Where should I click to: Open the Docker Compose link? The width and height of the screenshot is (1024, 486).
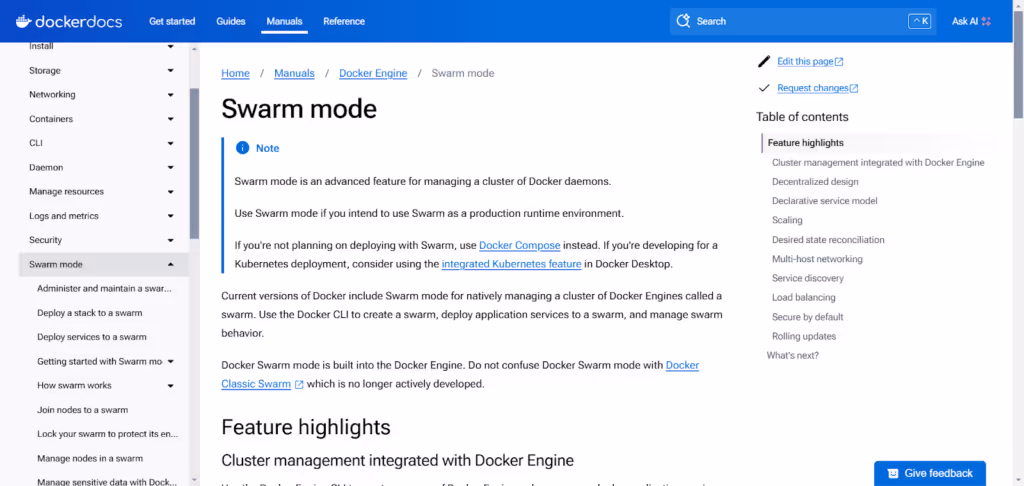520,245
